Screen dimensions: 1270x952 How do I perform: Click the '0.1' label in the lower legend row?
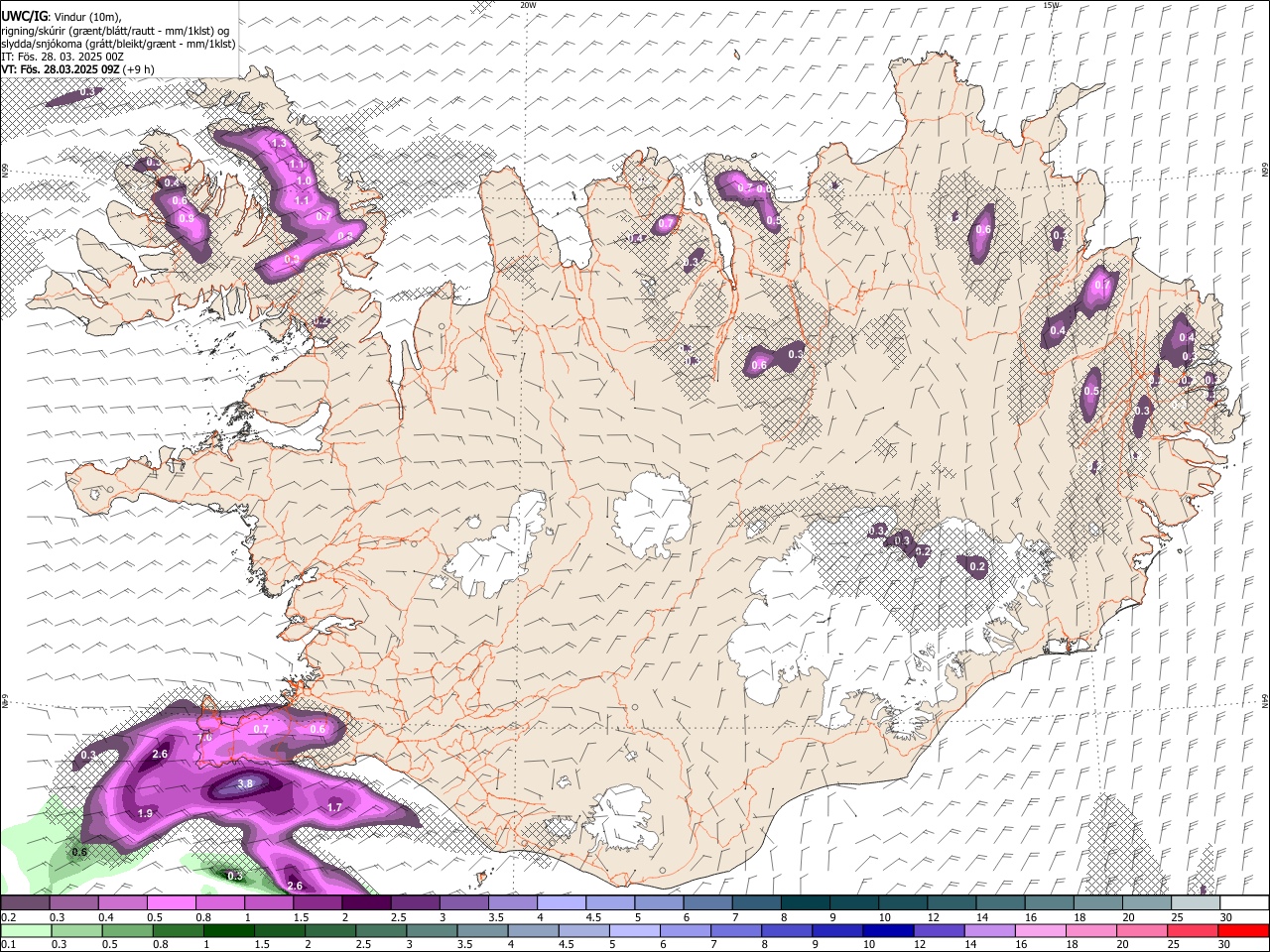tap(8, 945)
